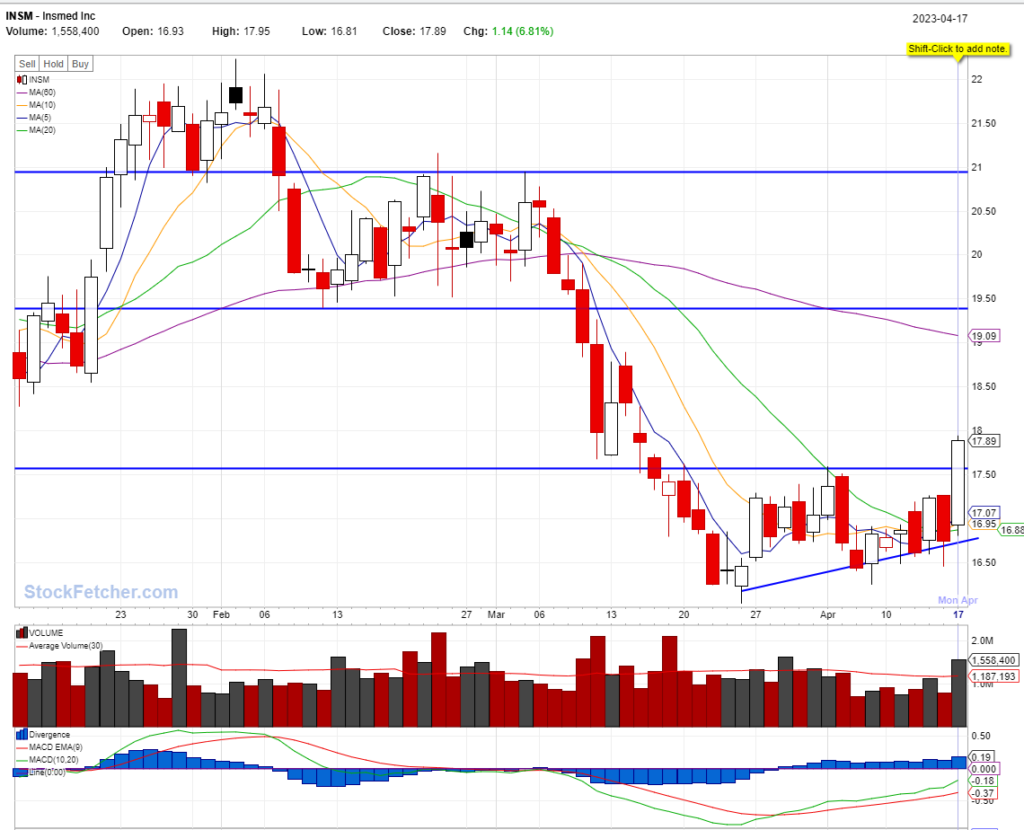Image resolution: width=1024 pixels, height=830 pixels.
Task: Click the Hold button
Action: [x=53, y=63]
